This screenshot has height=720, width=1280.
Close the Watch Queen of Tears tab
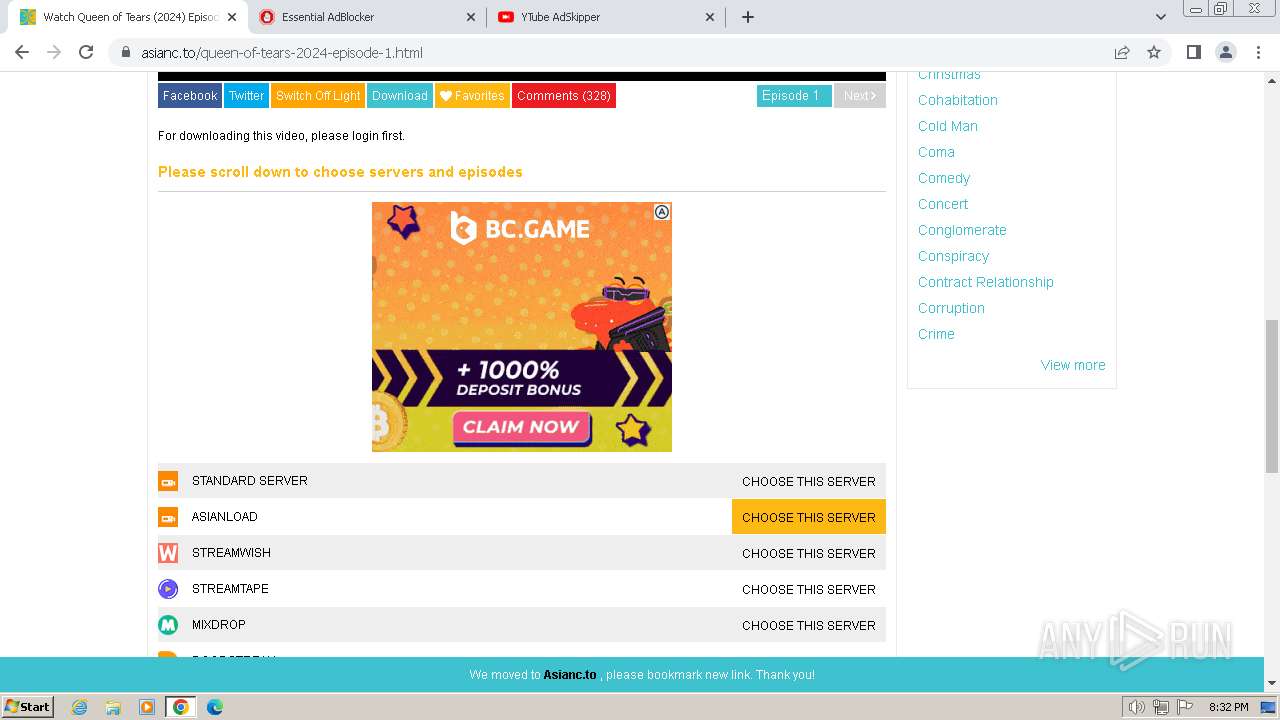coord(232,17)
